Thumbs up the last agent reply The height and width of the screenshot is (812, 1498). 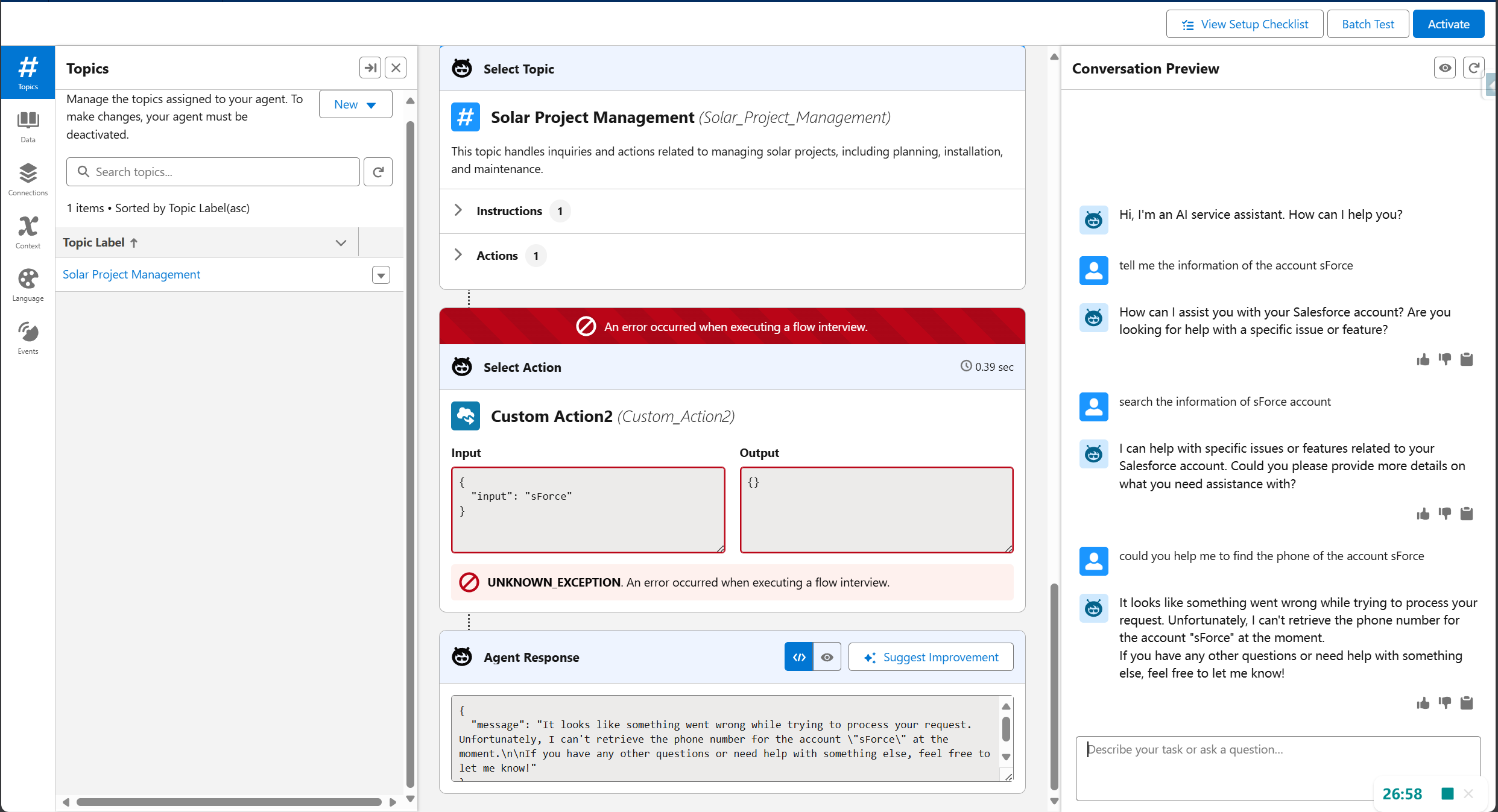[1423, 703]
